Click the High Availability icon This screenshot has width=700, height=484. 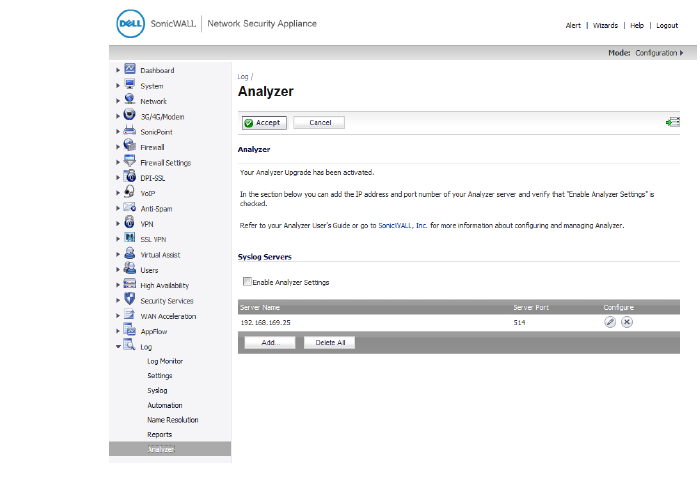click(x=129, y=284)
